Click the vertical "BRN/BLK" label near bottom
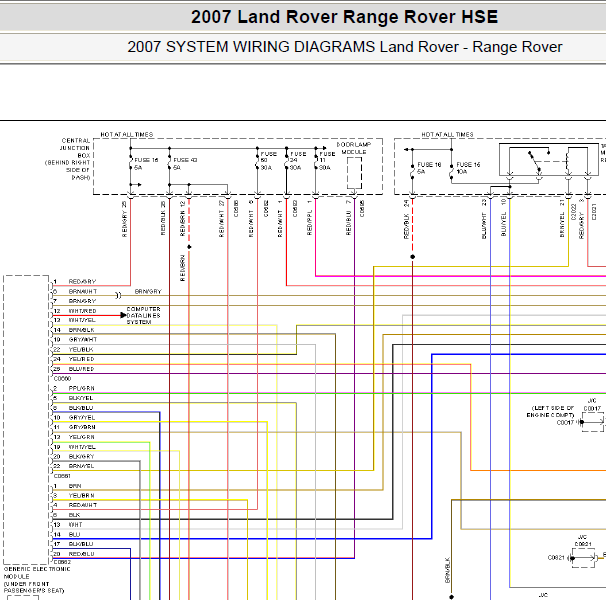The image size is (606, 600). pos(448,570)
